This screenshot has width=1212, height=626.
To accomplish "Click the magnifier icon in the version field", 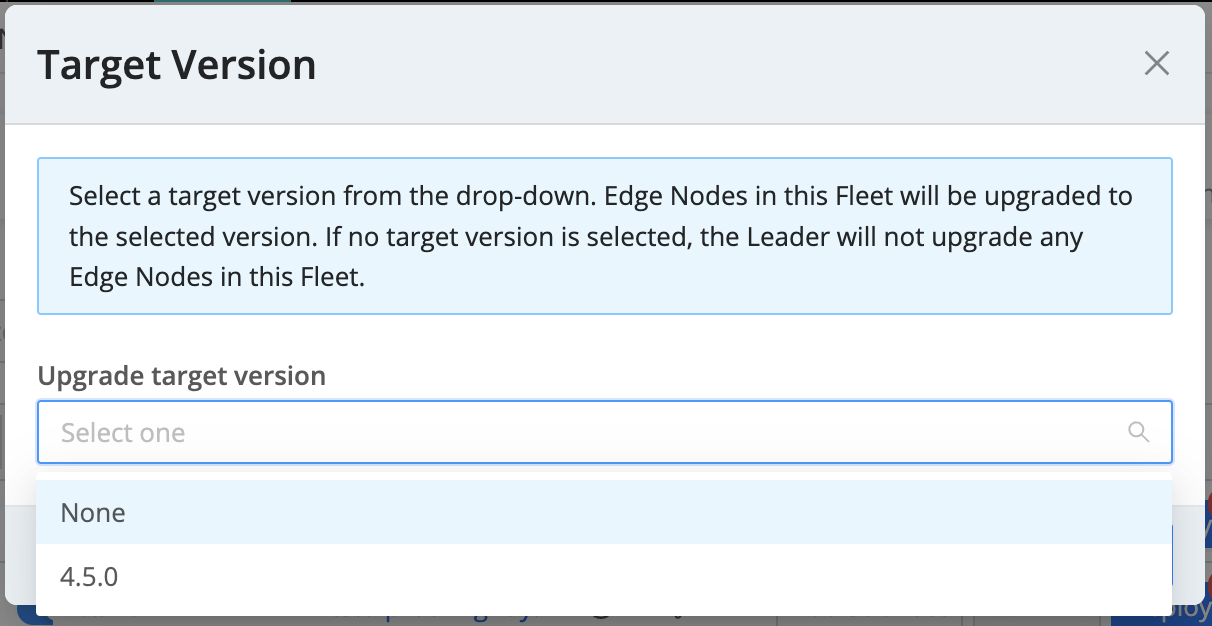I will pos(1138,432).
